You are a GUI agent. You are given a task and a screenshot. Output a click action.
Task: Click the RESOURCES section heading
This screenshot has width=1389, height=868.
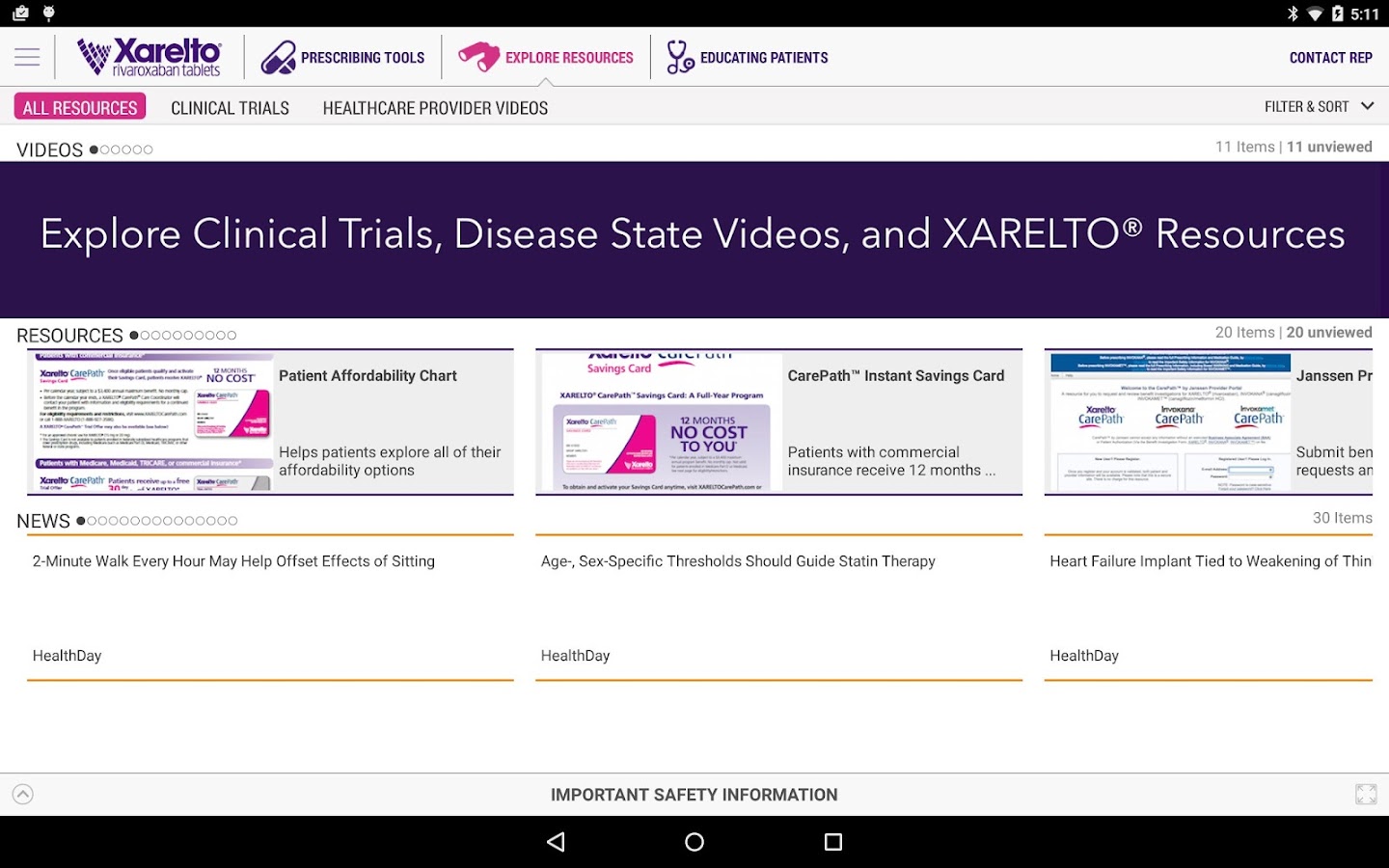pos(69,336)
